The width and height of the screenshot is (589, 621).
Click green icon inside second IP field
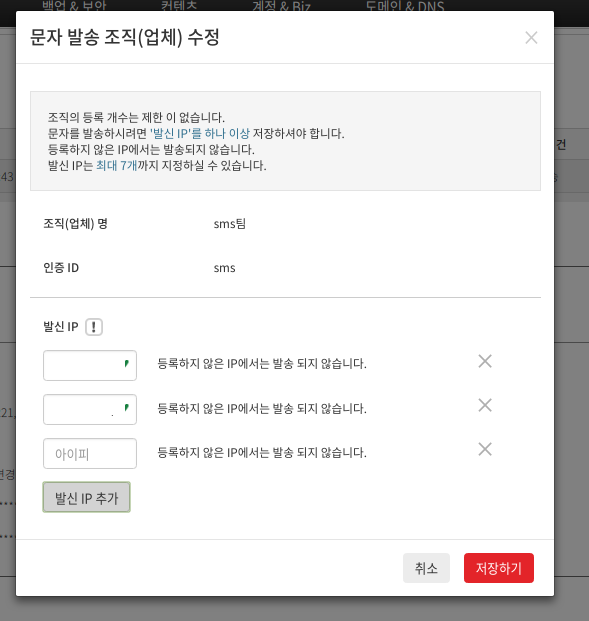click(x=126, y=407)
